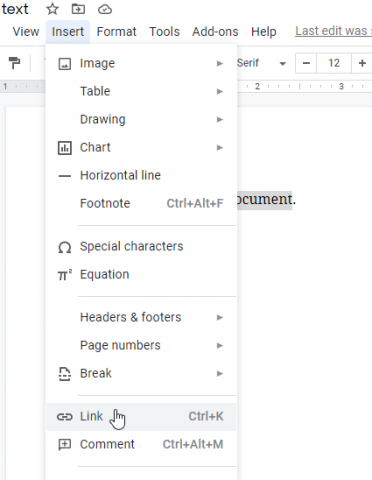Open the Add-ons menu
372x480 pixels.
tap(215, 32)
